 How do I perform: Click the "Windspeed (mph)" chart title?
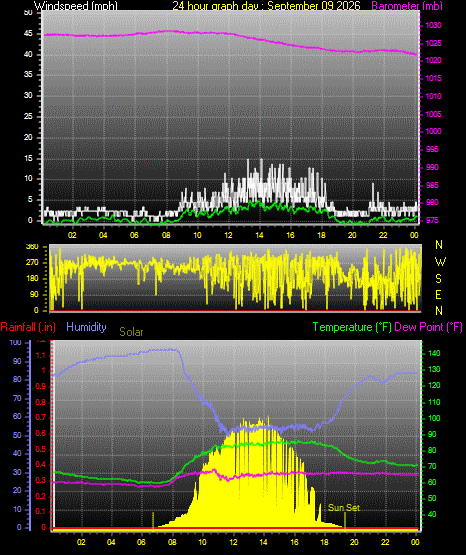pyautogui.click(x=76, y=6)
